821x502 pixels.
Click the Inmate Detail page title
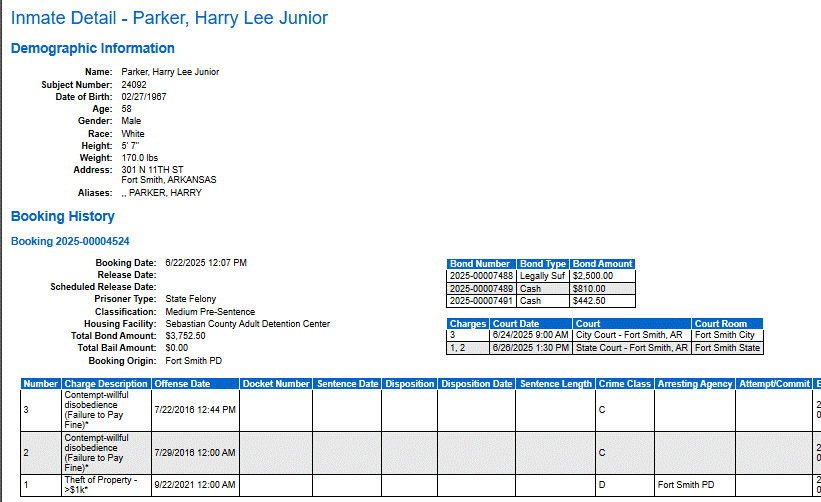click(x=169, y=18)
